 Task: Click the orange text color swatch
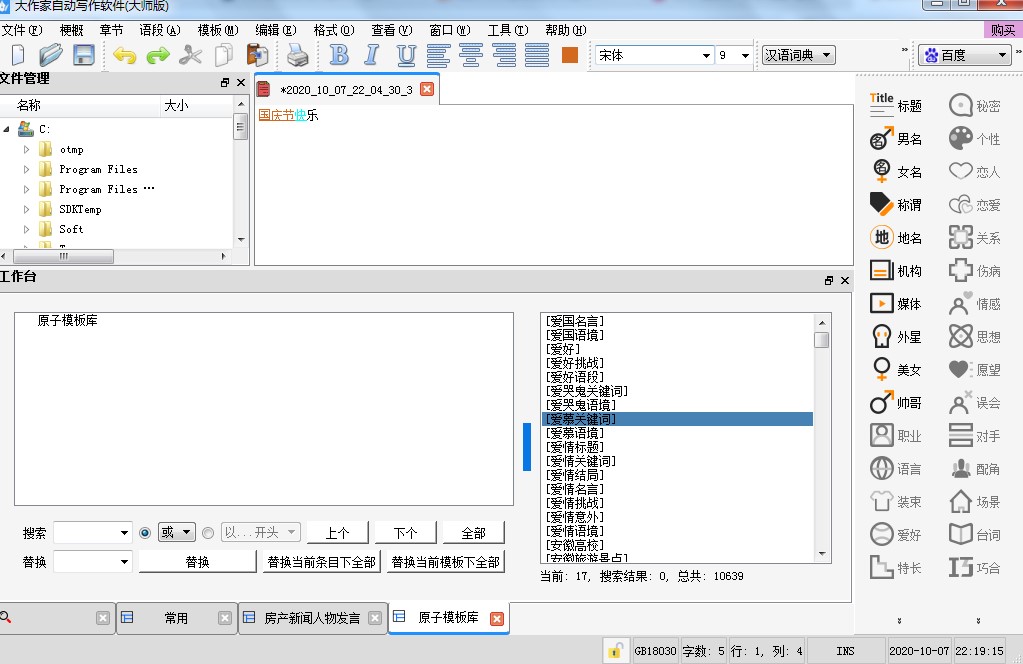click(x=570, y=55)
